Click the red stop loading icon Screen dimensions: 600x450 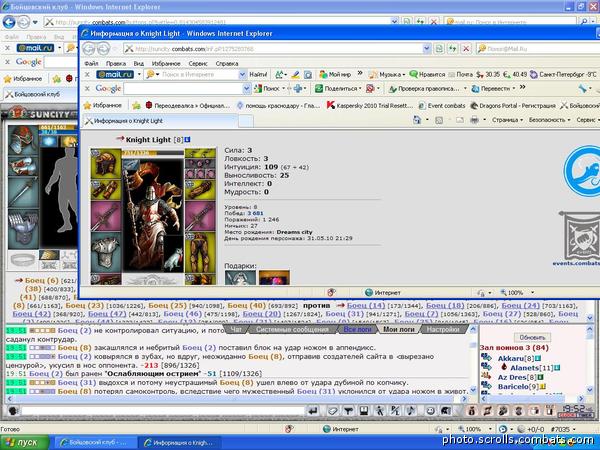[x=466, y=49]
